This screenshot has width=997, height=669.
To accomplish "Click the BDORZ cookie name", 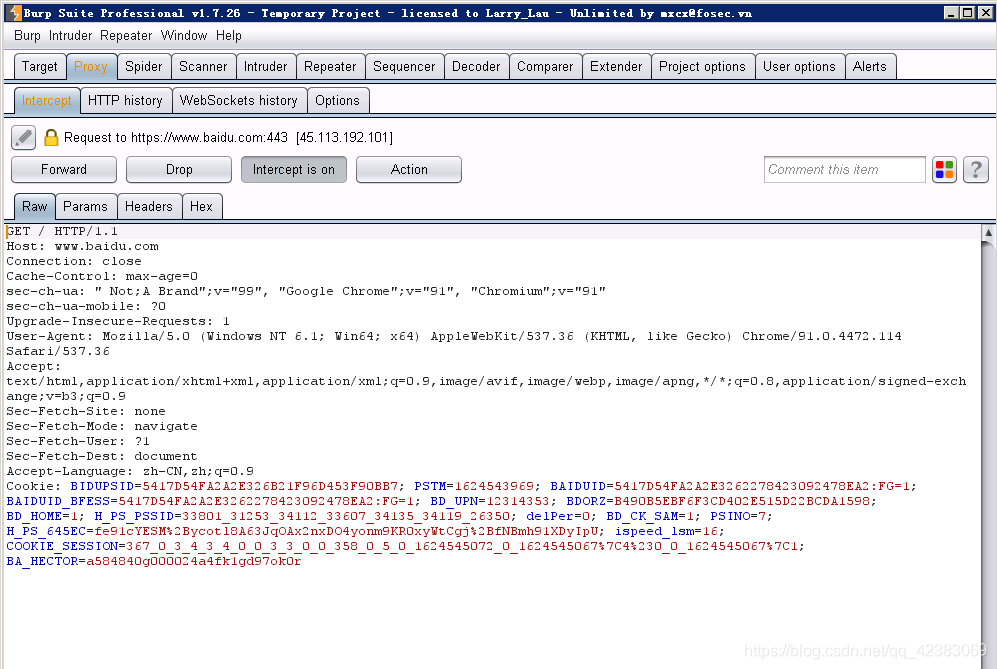I will coord(586,502).
